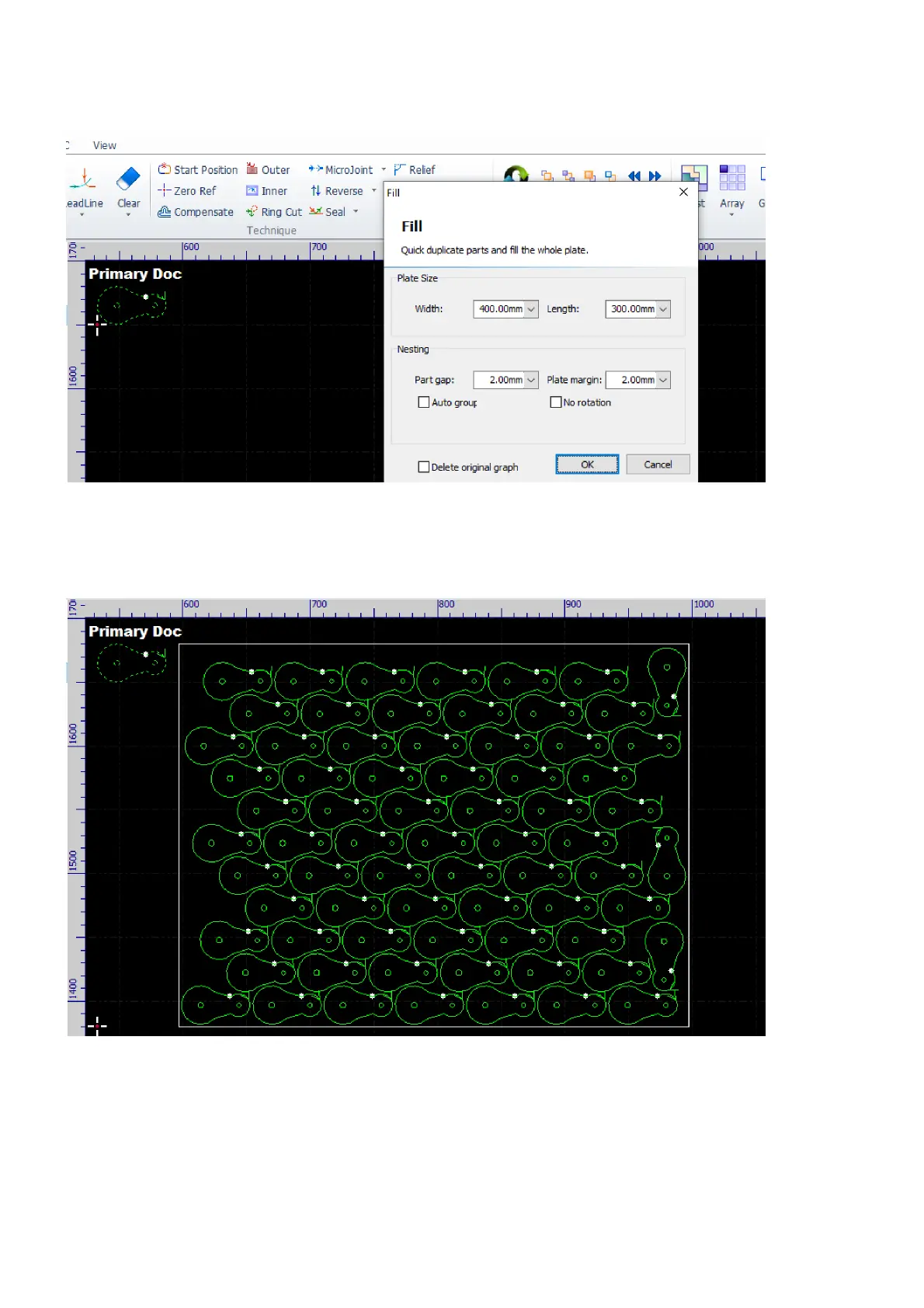Enable the Auto group checkbox

(x=424, y=402)
